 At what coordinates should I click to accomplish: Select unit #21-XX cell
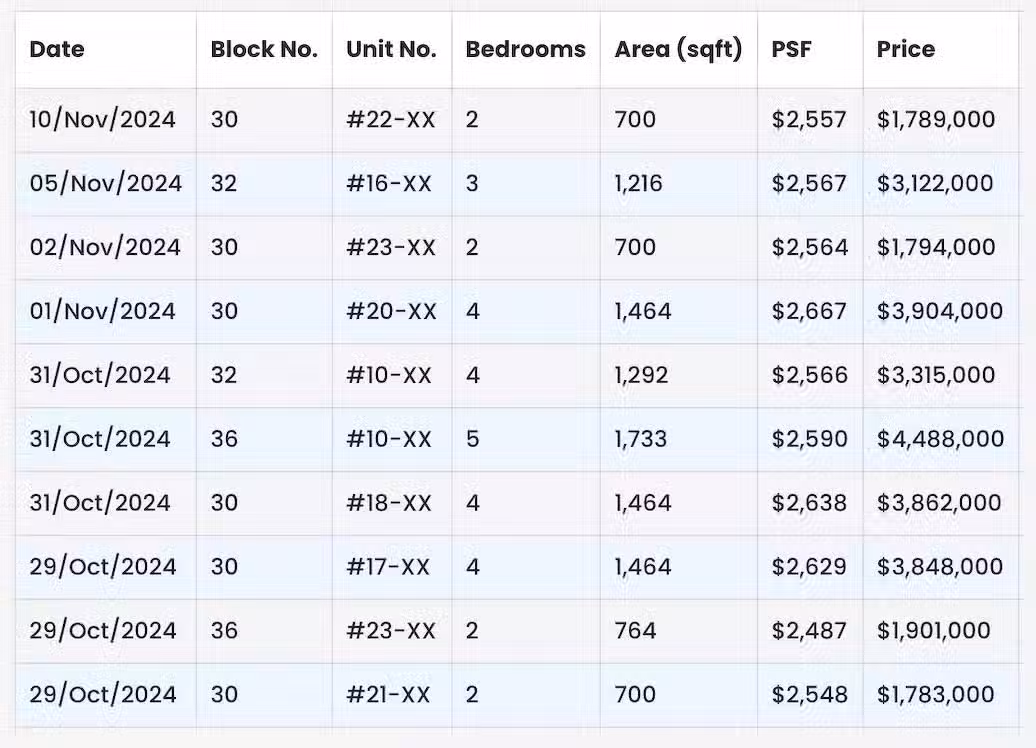tap(388, 694)
